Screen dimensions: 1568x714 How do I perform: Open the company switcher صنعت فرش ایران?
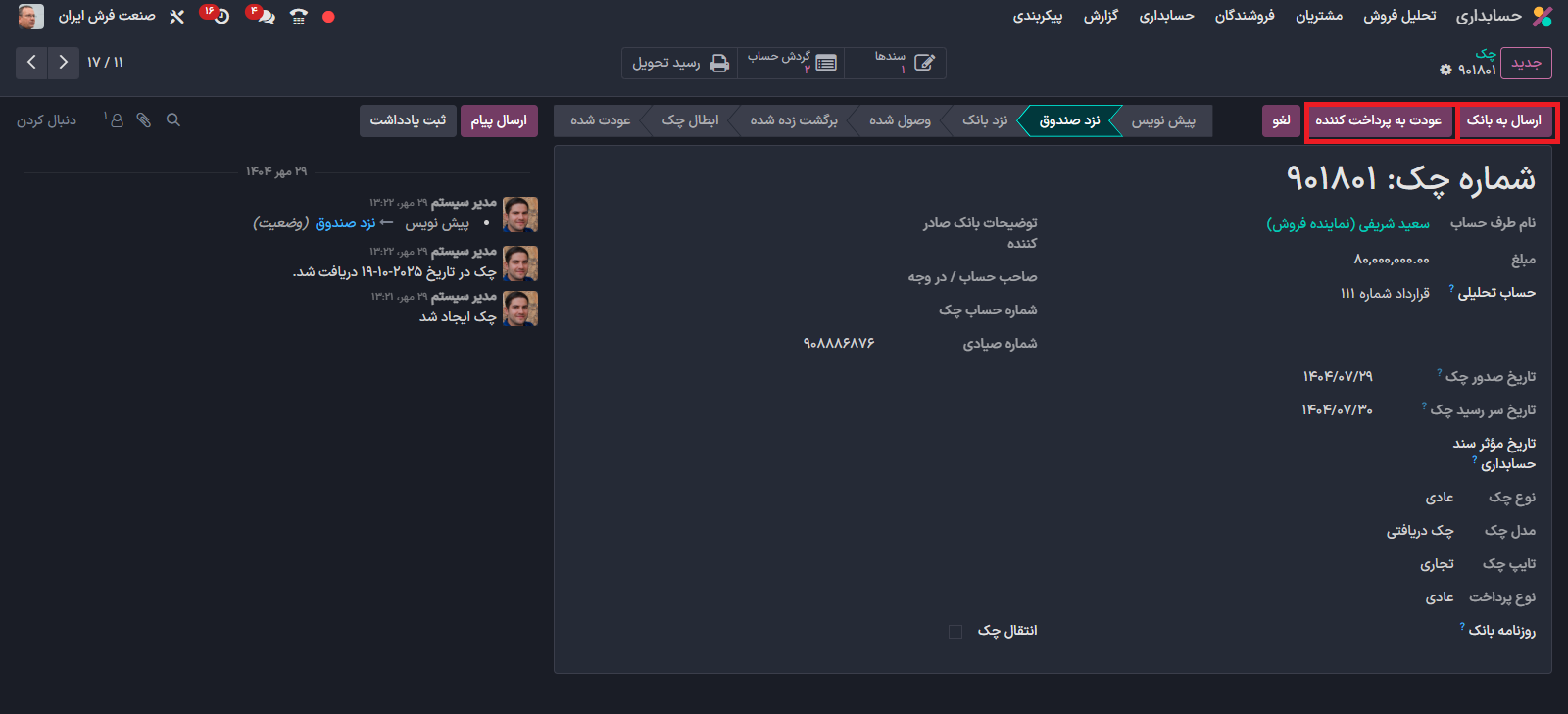click(x=106, y=16)
